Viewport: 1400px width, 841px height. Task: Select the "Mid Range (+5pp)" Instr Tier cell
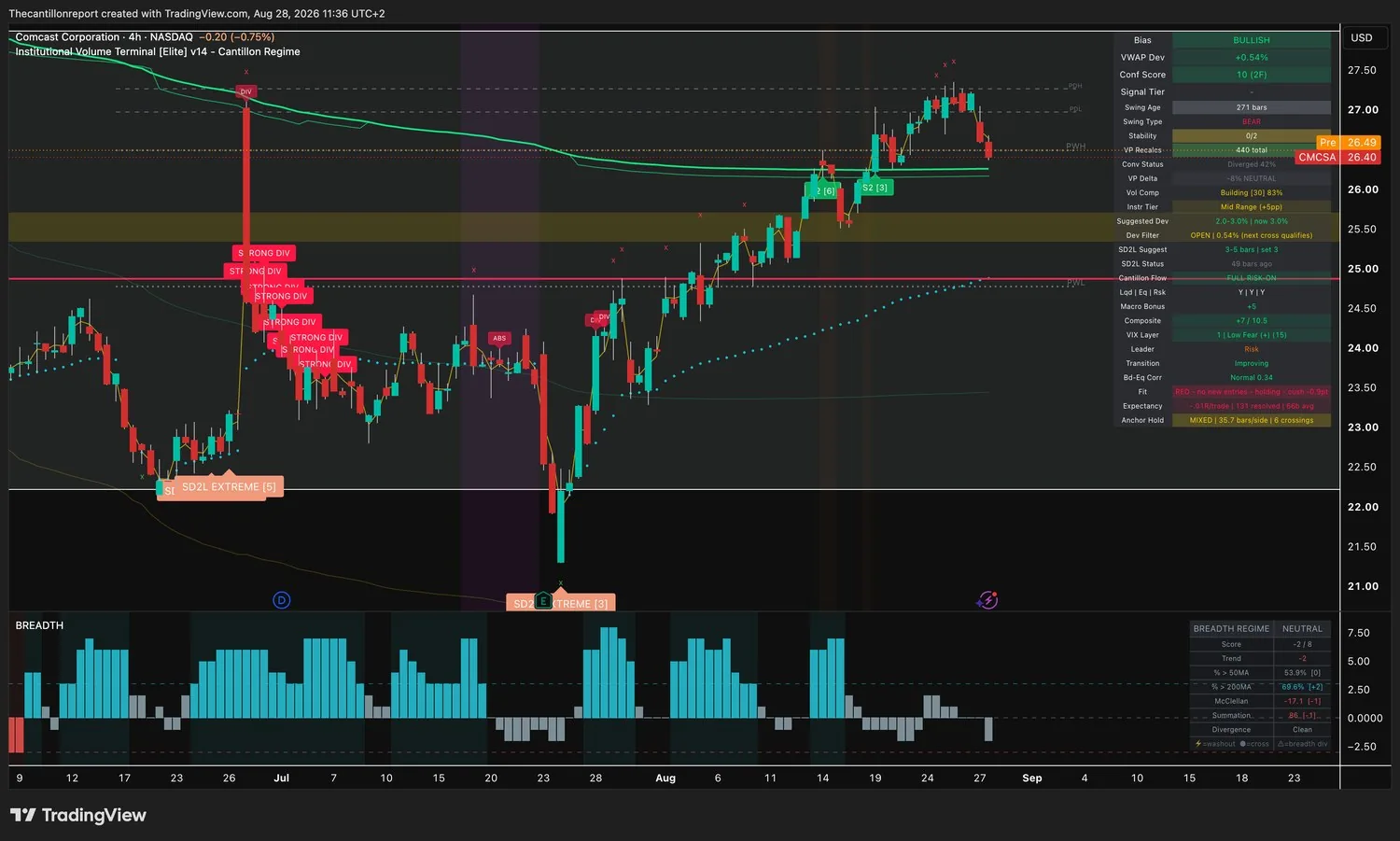(1252, 207)
